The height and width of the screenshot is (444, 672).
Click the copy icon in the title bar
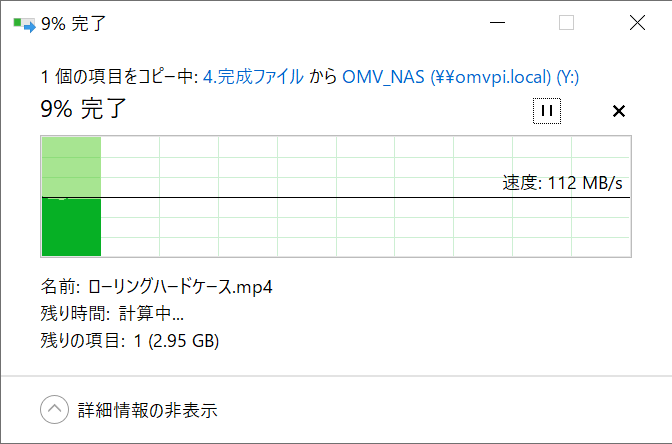(x=24, y=24)
